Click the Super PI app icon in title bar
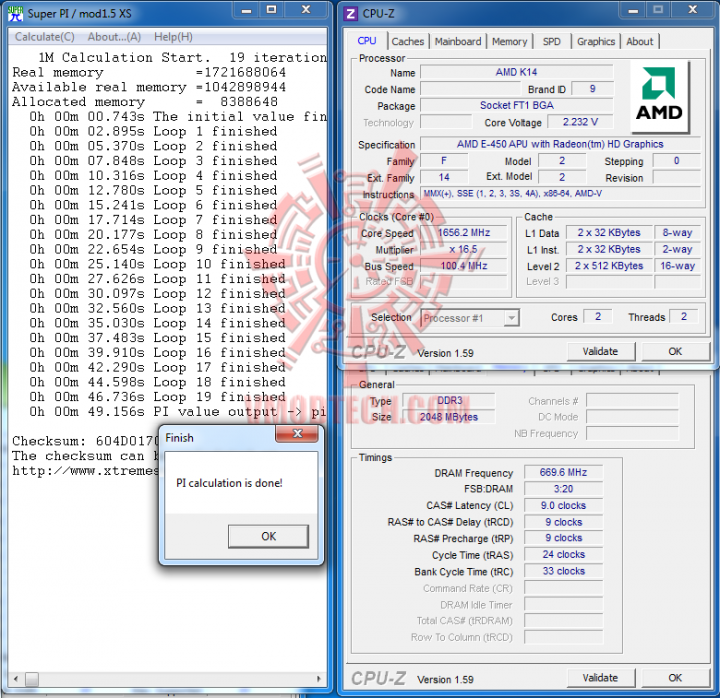 (x=15, y=13)
